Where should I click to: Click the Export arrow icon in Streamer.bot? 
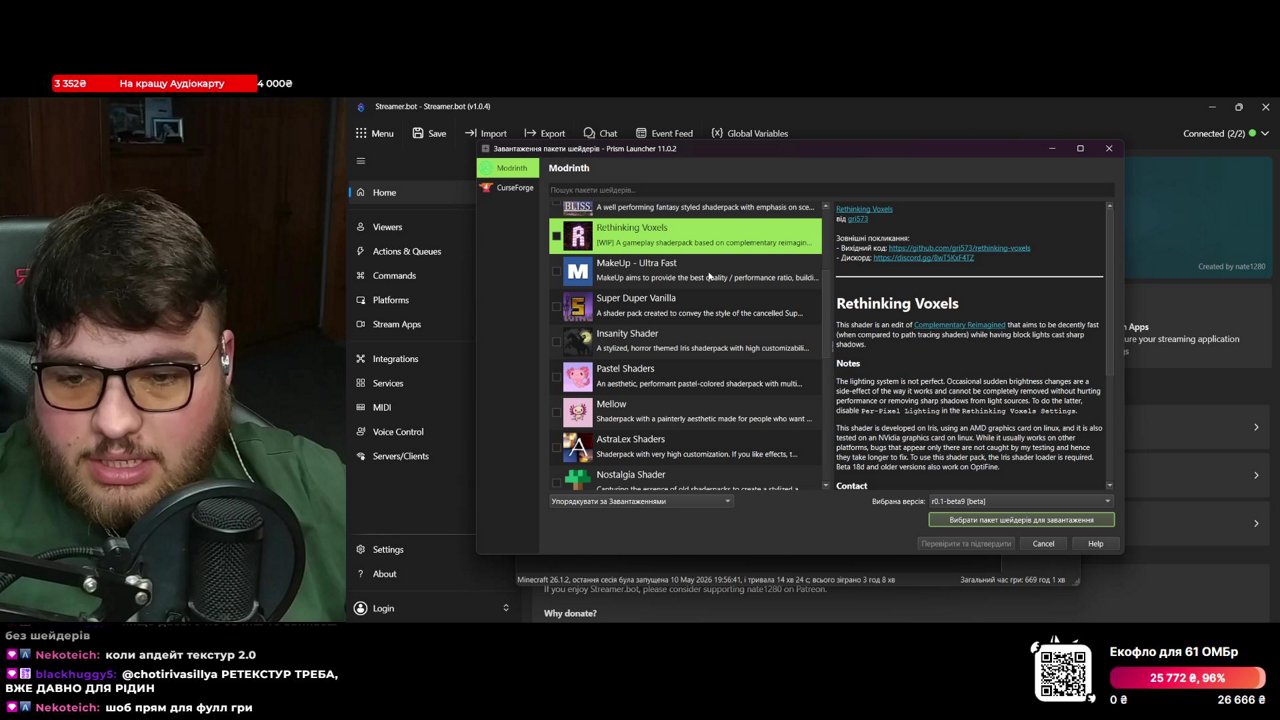(x=529, y=133)
